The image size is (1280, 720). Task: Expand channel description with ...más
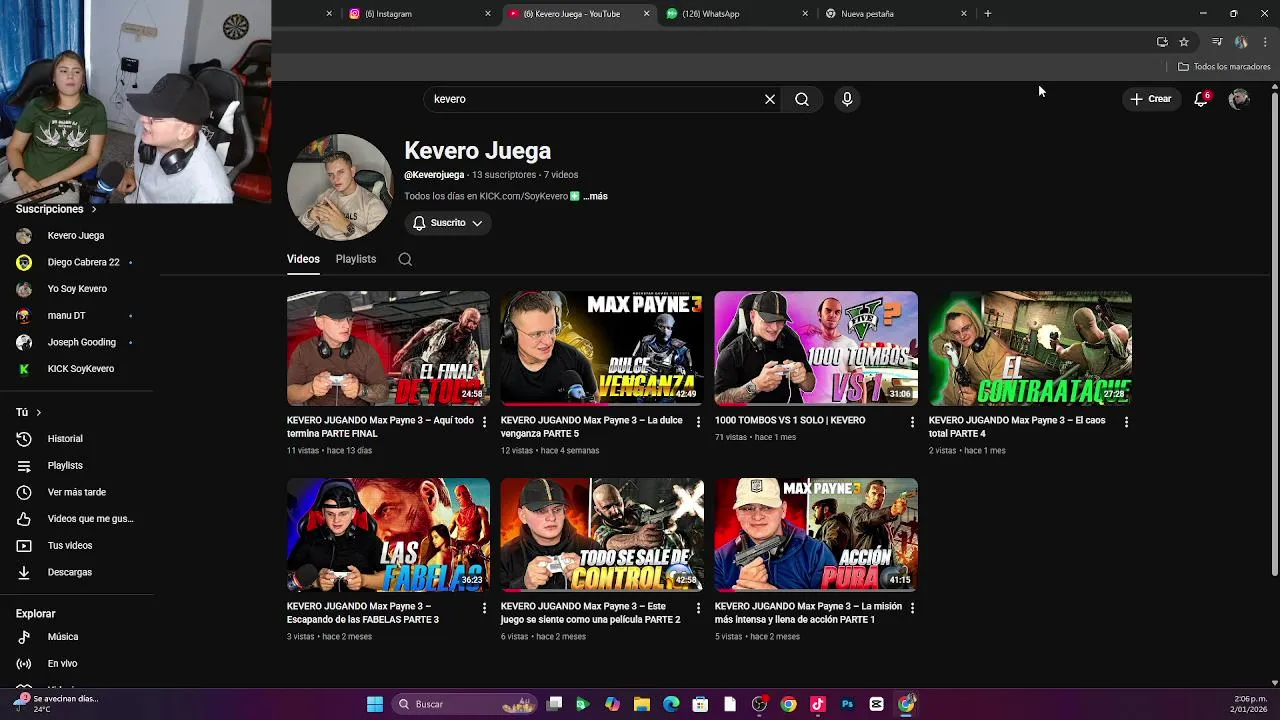596,197
